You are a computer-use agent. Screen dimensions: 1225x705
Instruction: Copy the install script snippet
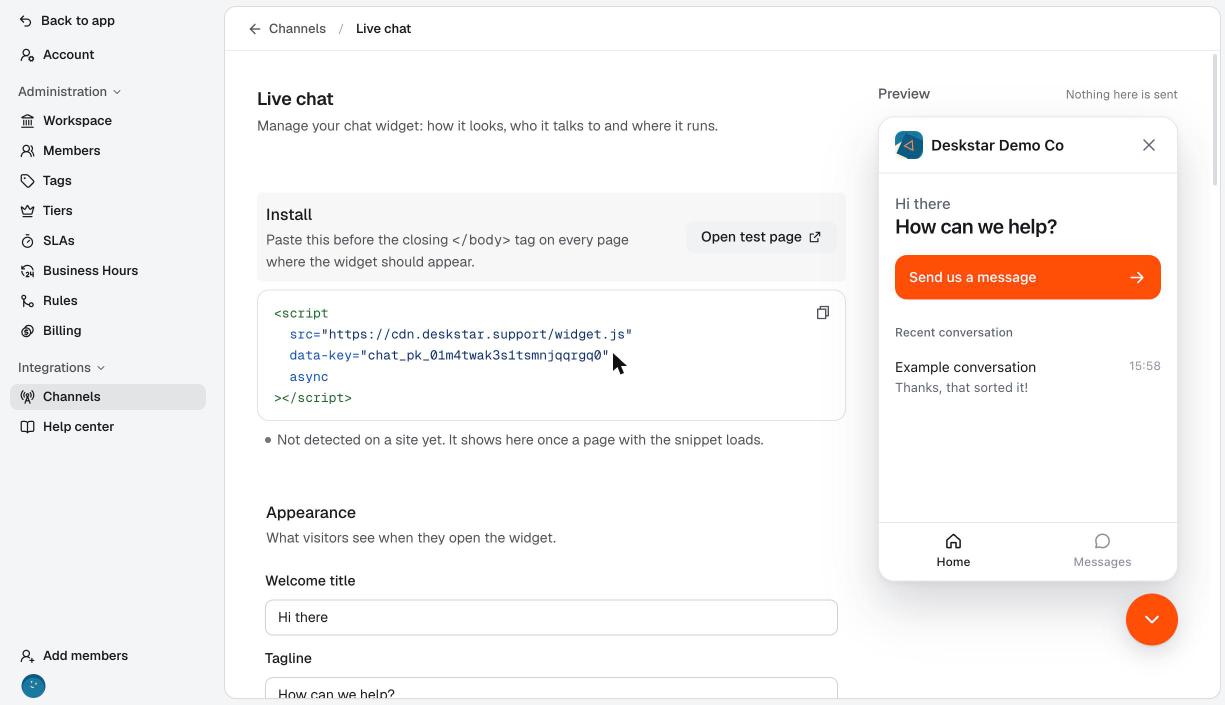point(822,313)
